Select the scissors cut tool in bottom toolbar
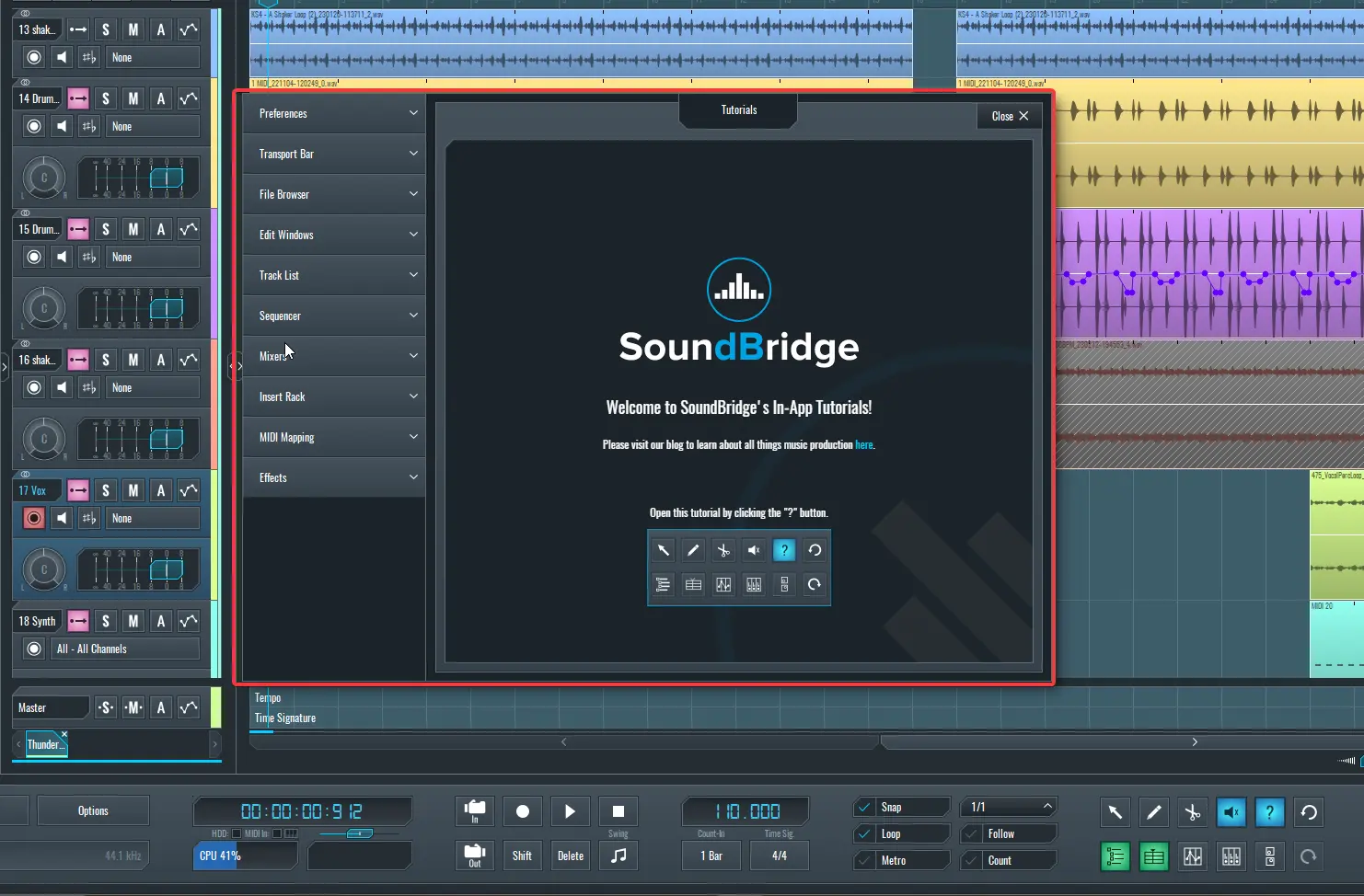Image resolution: width=1364 pixels, height=896 pixels. pos(1193,812)
